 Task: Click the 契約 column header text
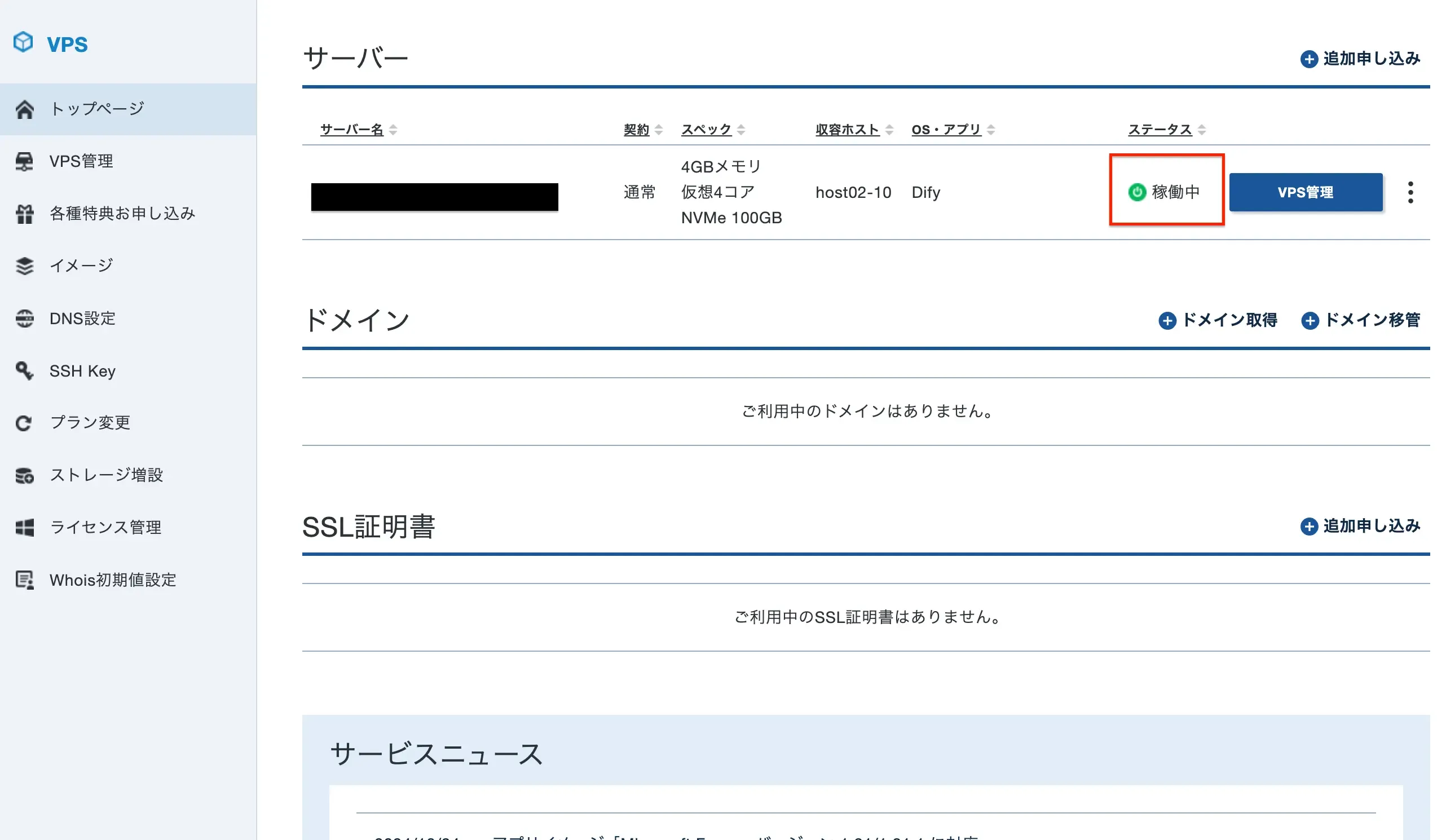click(636, 130)
